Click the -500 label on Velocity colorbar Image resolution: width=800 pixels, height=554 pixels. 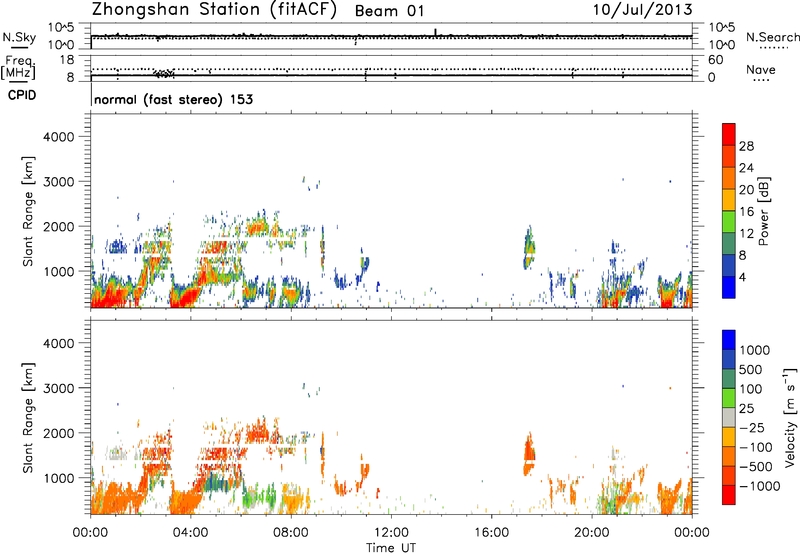(756, 467)
